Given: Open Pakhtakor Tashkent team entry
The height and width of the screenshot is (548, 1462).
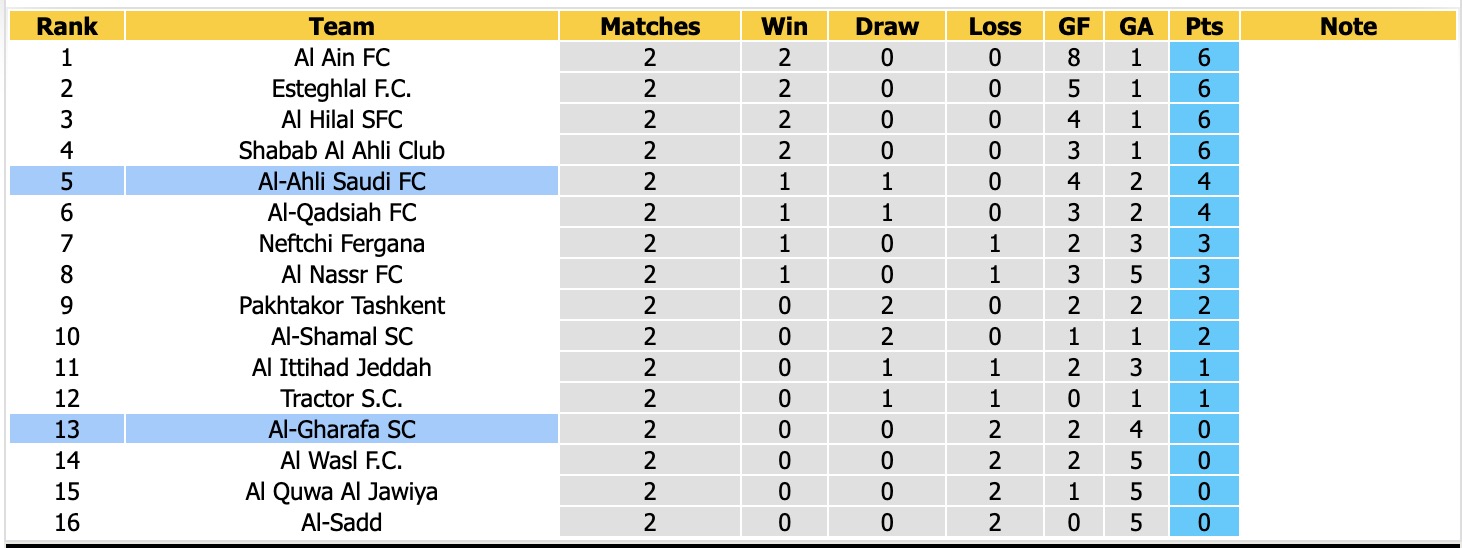Looking at the screenshot, I should click(x=342, y=306).
